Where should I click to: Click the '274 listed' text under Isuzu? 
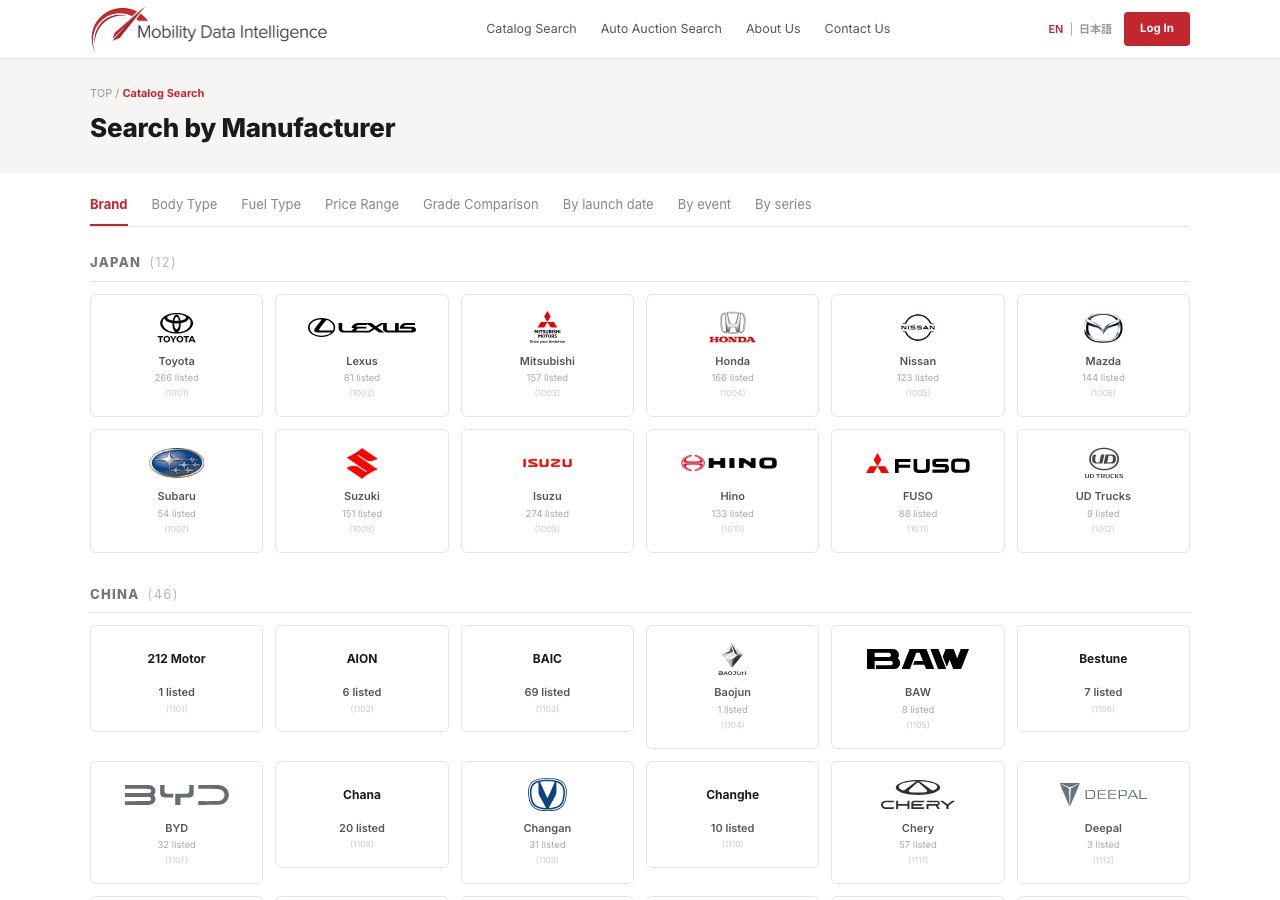[547, 514]
